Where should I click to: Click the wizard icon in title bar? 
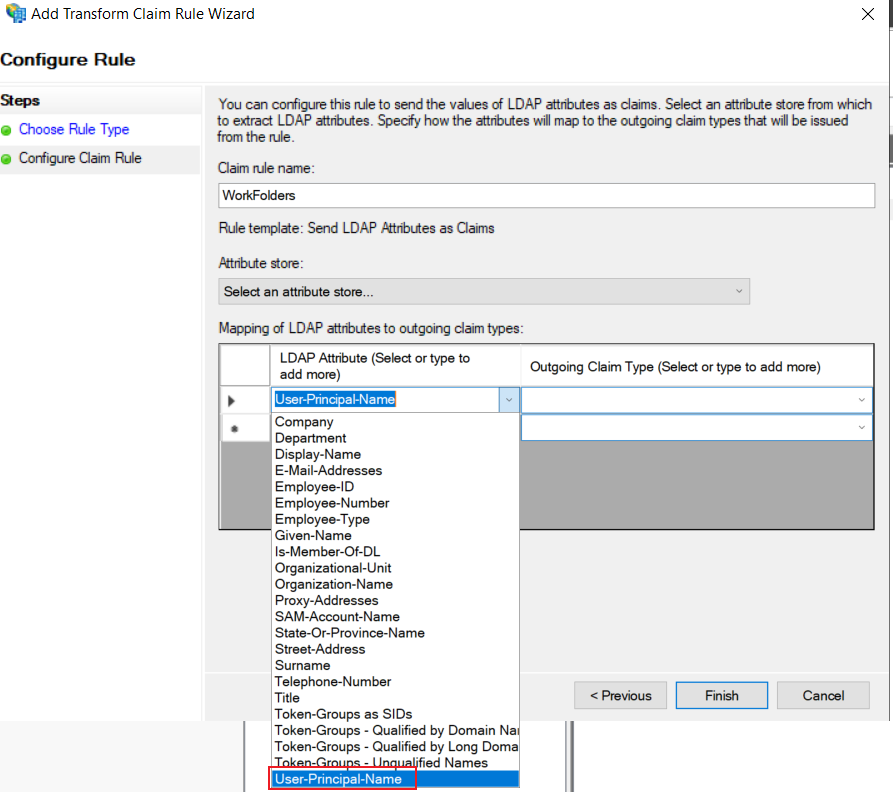click(15, 13)
